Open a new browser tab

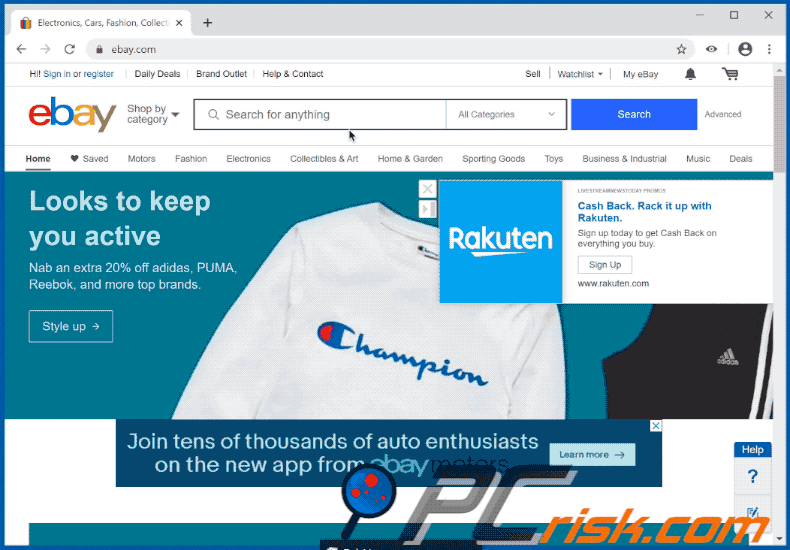tap(208, 23)
